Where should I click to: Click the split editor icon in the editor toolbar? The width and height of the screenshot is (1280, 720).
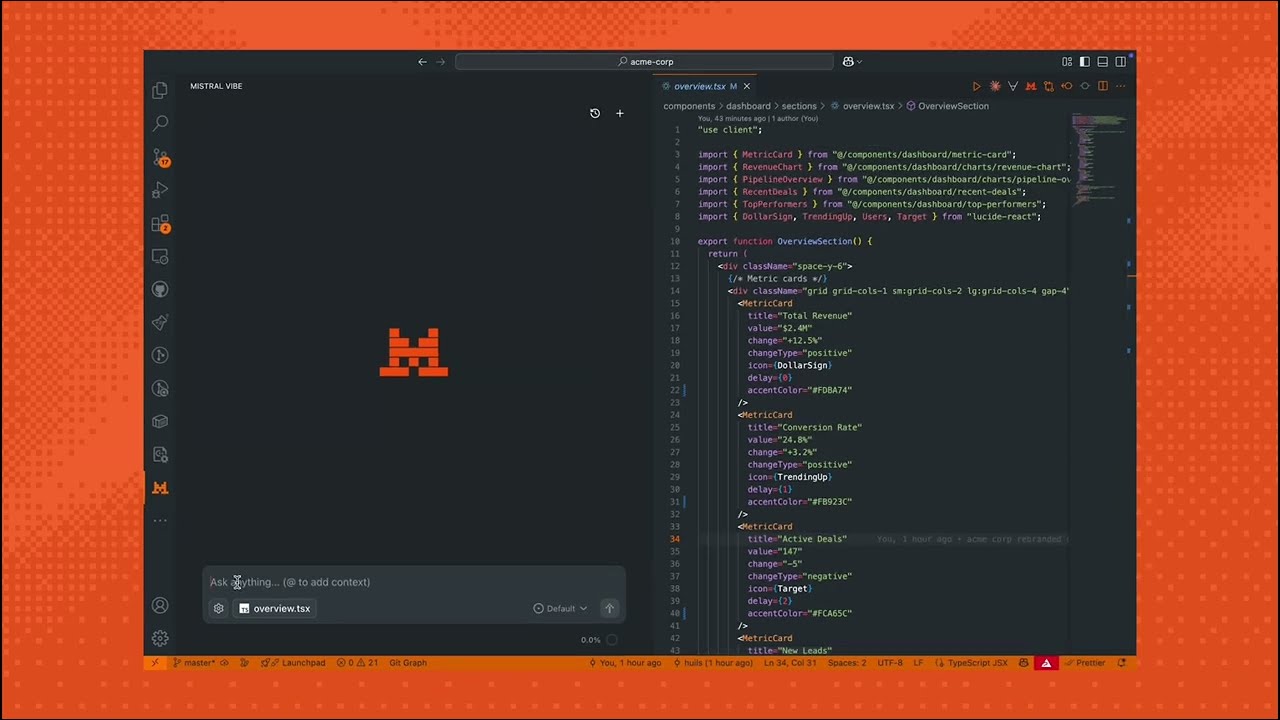(x=1103, y=86)
